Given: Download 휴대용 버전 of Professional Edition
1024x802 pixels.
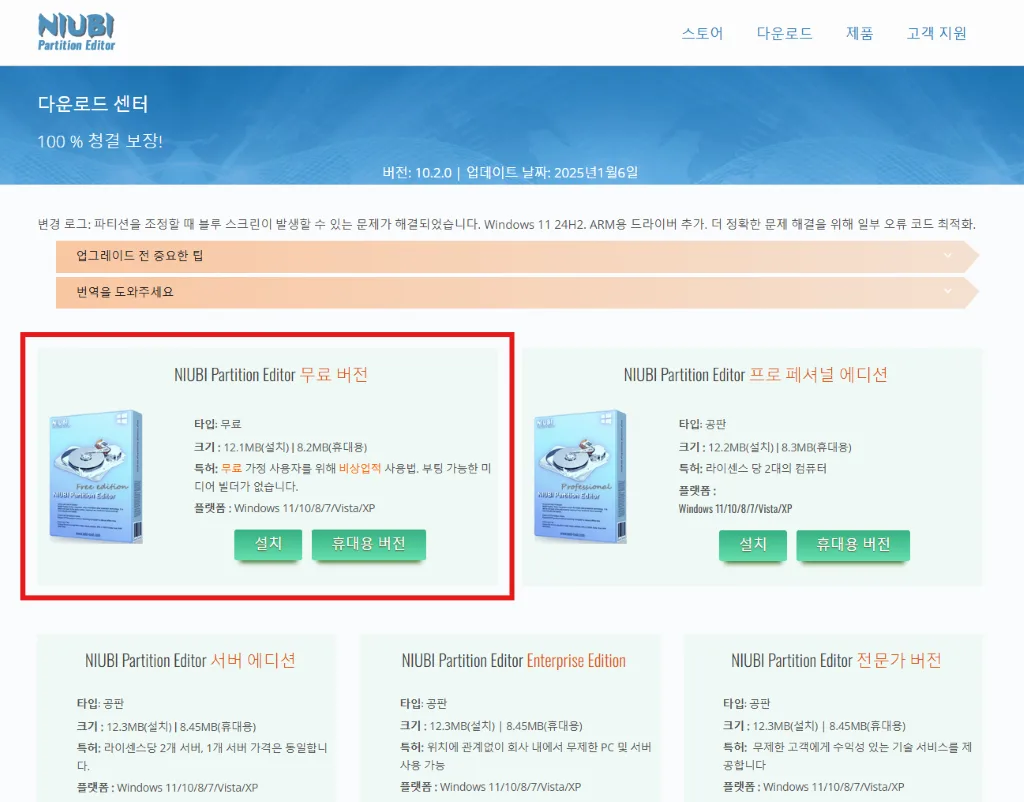Looking at the screenshot, I should [x=853, y=544].
